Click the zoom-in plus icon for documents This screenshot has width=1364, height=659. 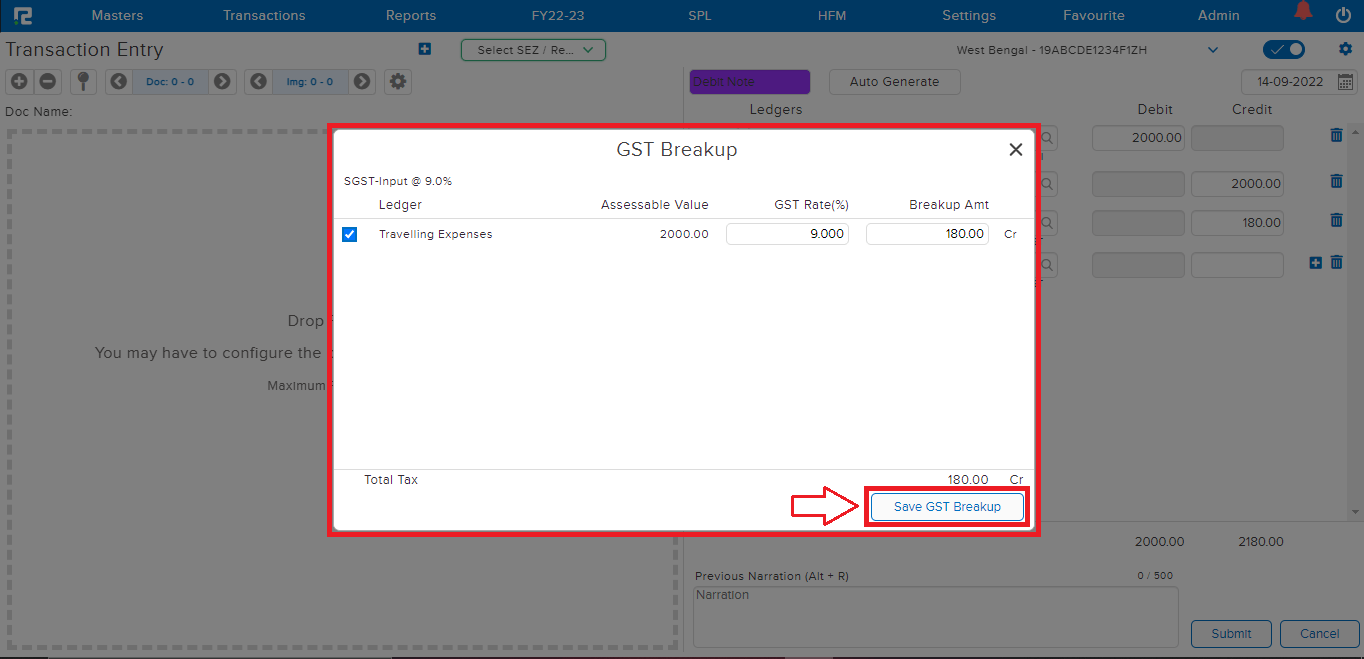coord(19,82)
